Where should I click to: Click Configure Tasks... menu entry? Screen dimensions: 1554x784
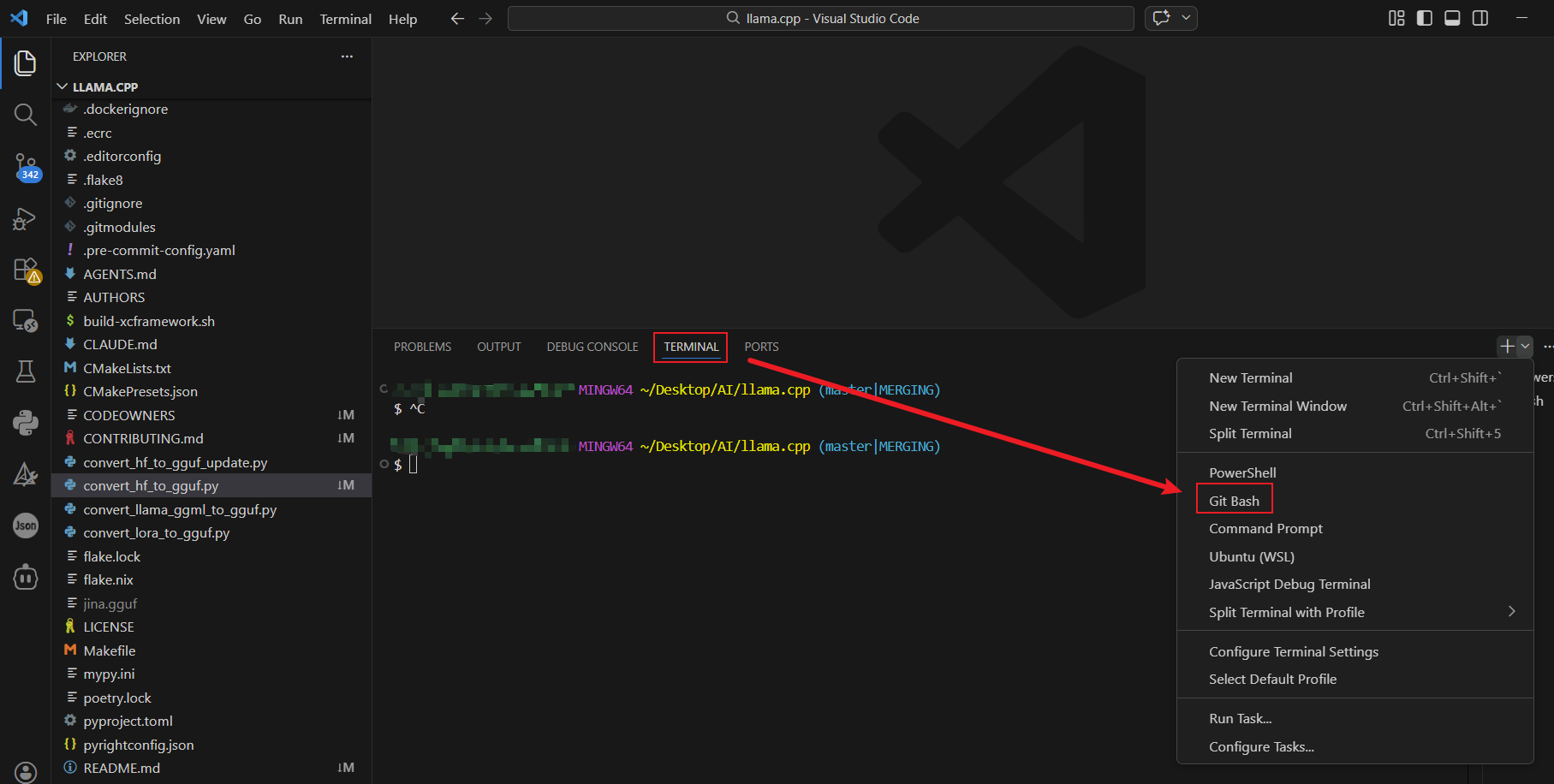pyautogui.click(x=1355, y=747)
